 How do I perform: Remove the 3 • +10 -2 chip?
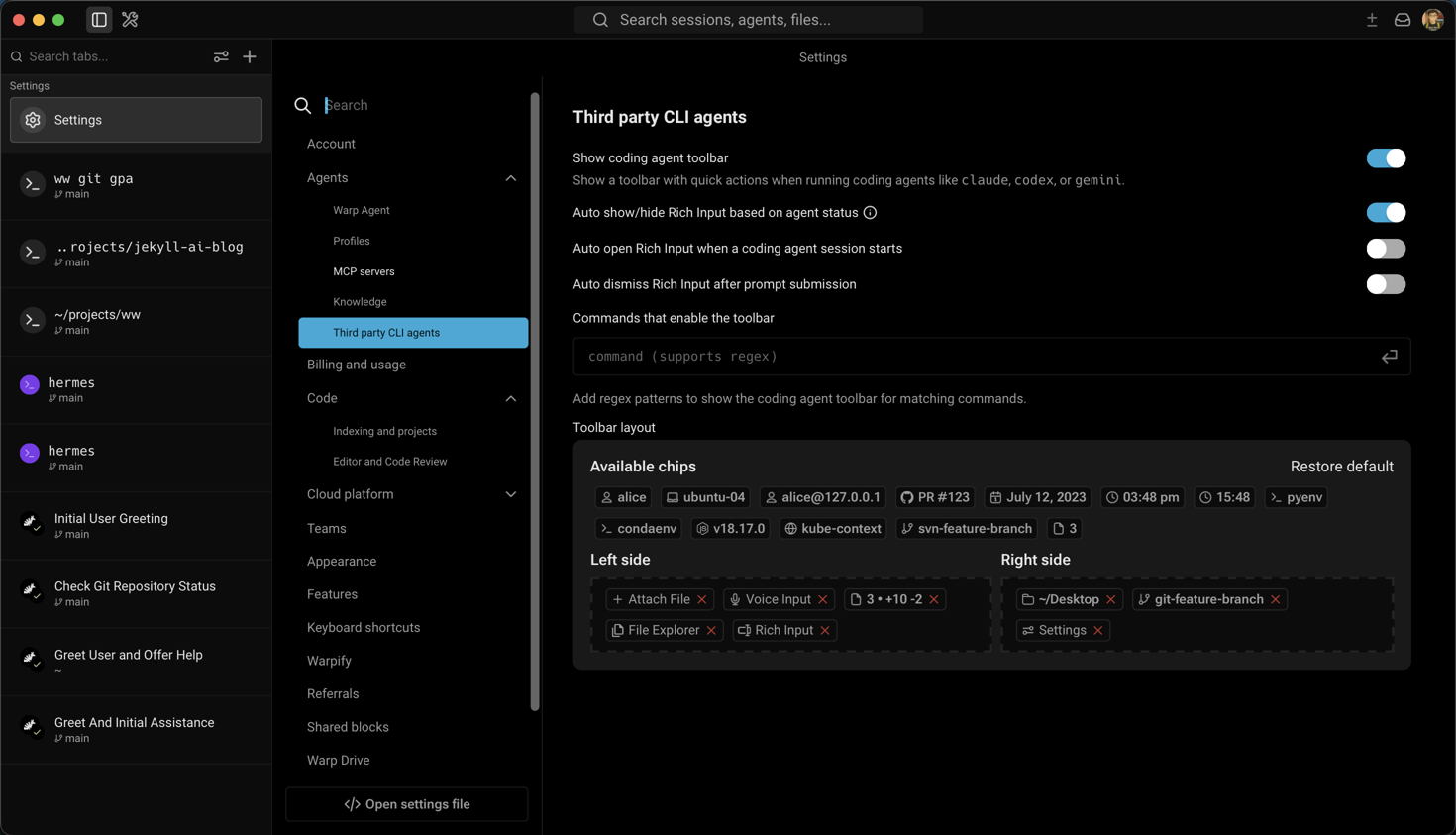(x=934, y=600)
